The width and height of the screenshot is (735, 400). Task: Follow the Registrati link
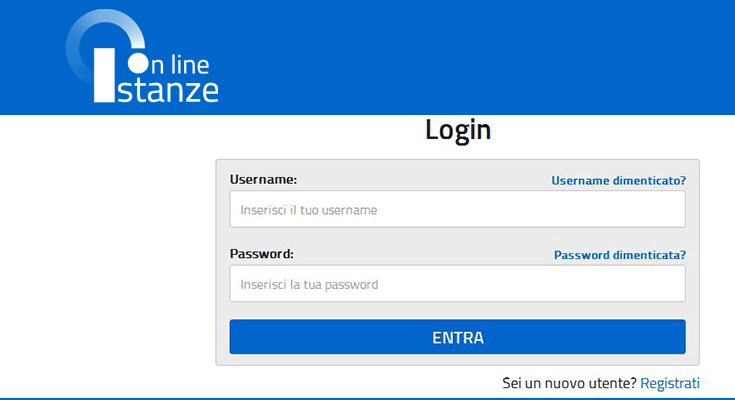click(x=669, y=383)
